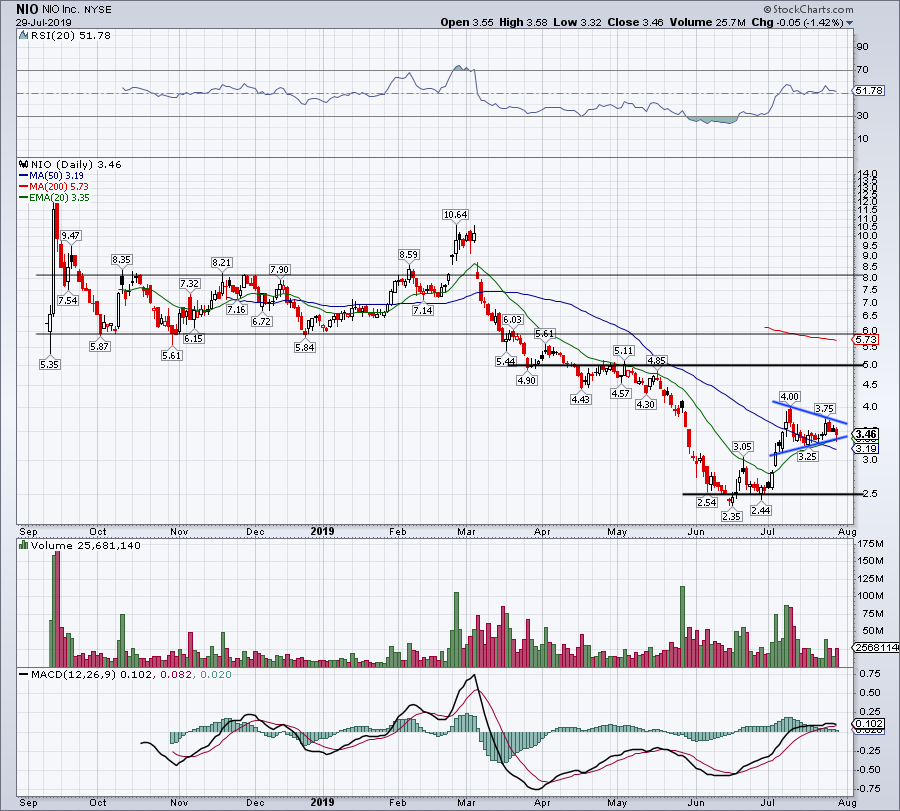Click the 6.03 price label
This screenshot has width=900, height=811.
pos(513,320)
